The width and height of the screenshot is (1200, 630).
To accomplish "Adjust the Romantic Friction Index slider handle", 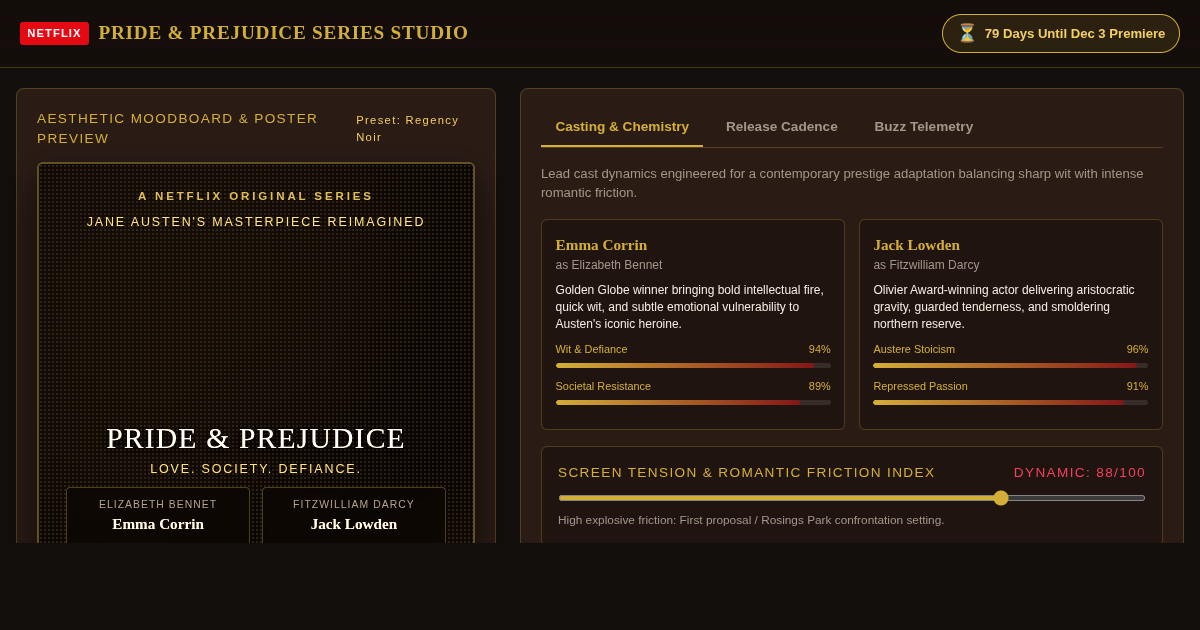I will (1001, 498).
